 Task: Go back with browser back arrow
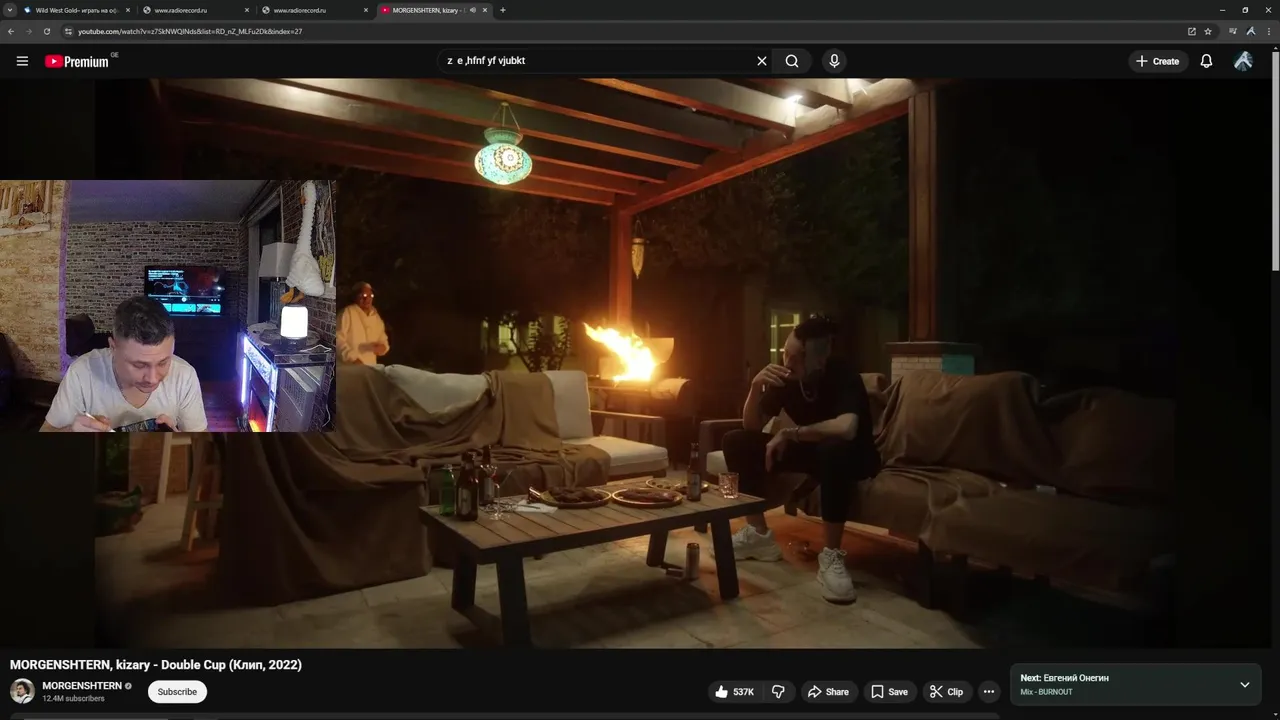point(11,31)
